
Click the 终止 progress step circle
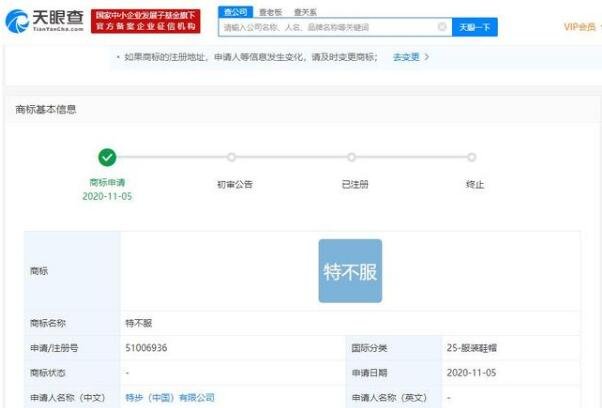[x=471, y=157]
